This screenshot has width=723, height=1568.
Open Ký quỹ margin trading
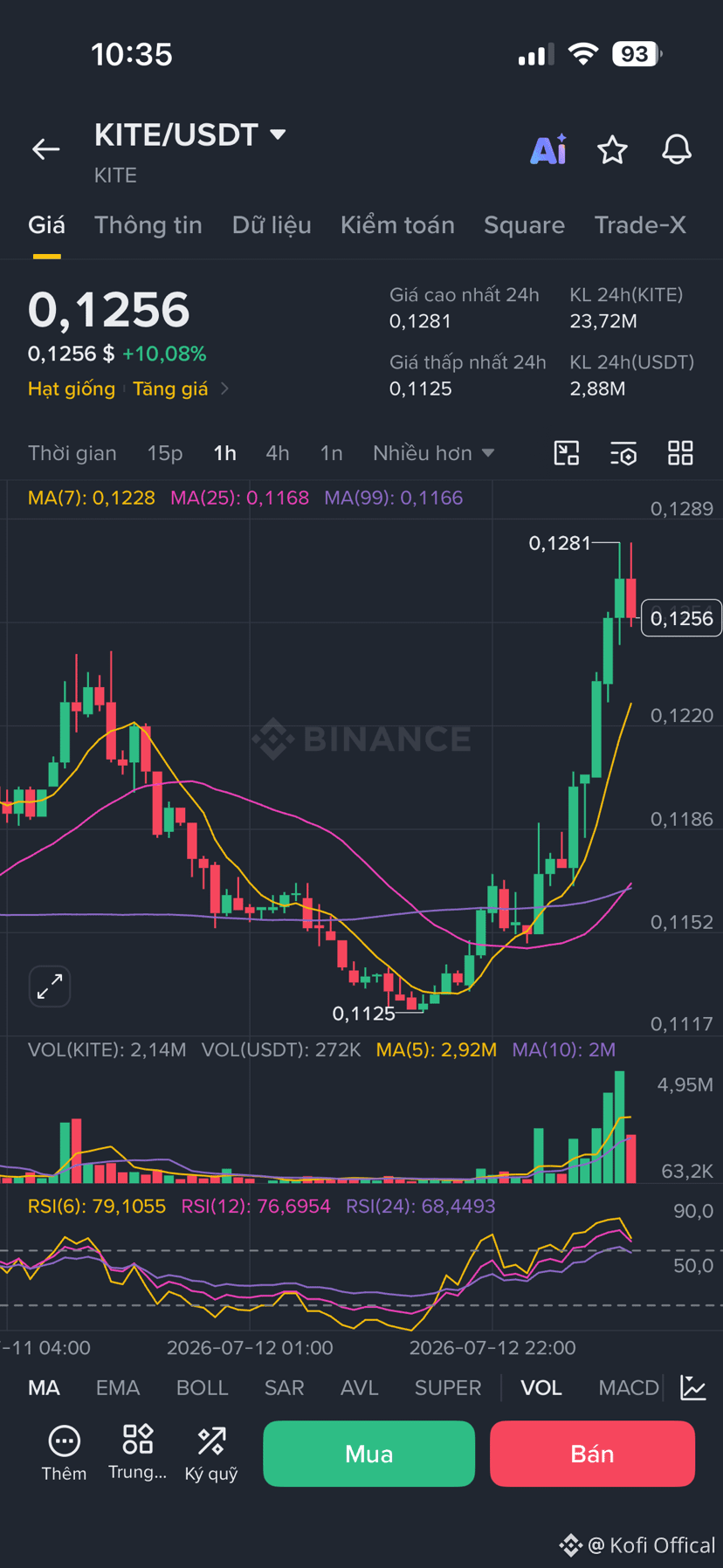[211, 1454]
